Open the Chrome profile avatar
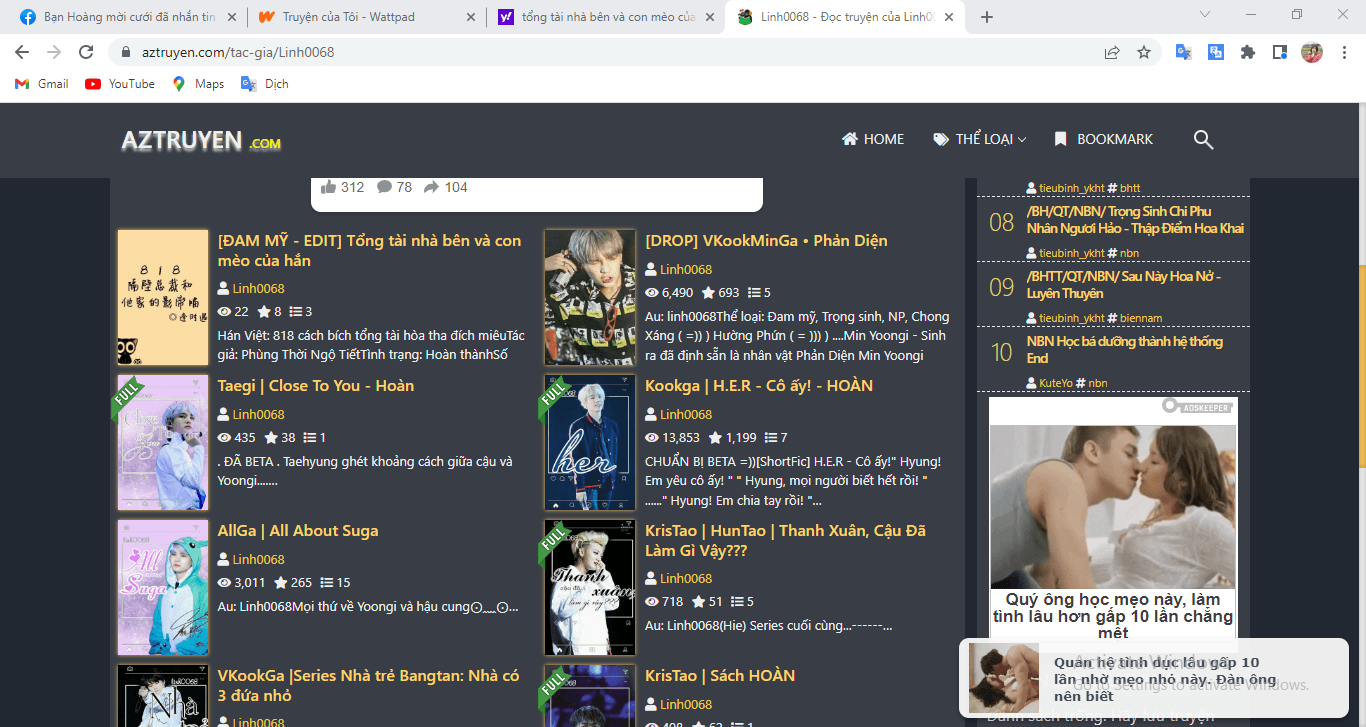Screen dimensions: 1366x727 point(1311,53)
